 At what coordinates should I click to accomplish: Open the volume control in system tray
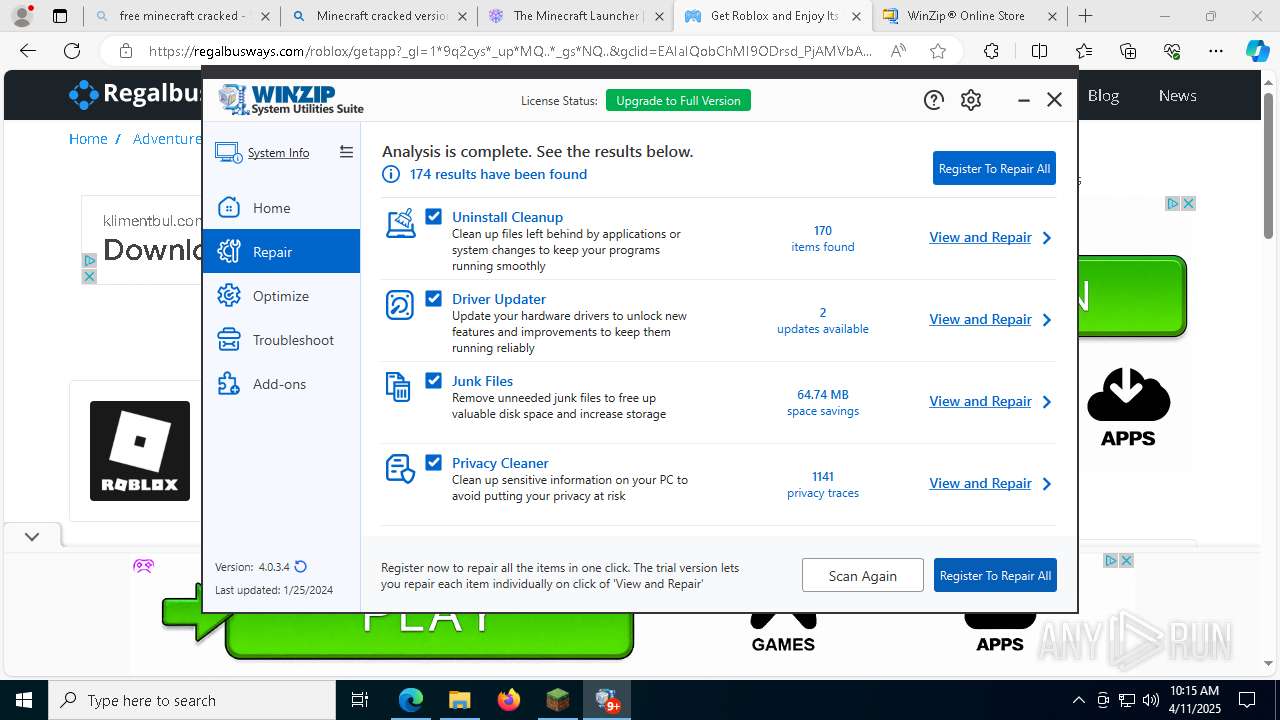(x=1150, y=700)
